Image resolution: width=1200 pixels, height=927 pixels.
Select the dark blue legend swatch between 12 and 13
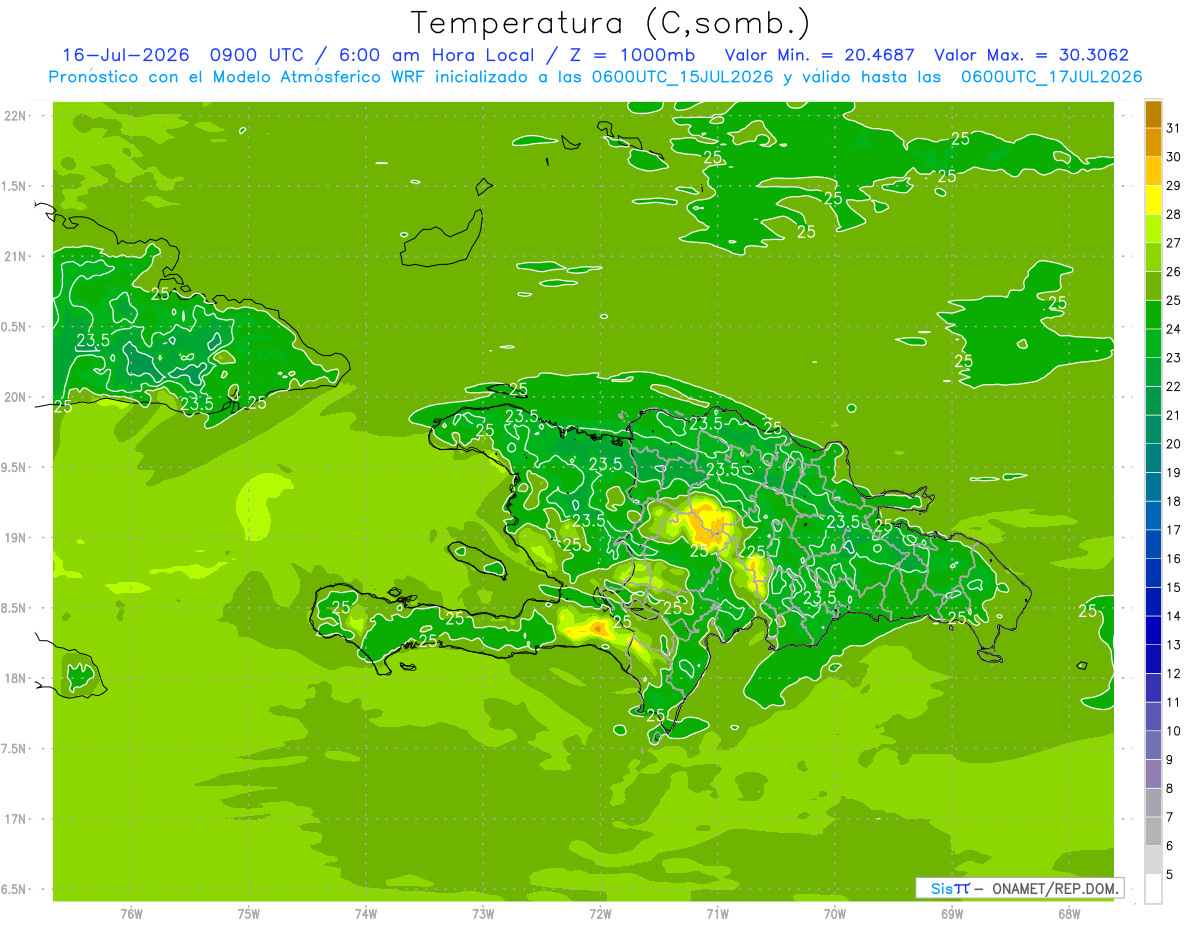coord(1153,660)
